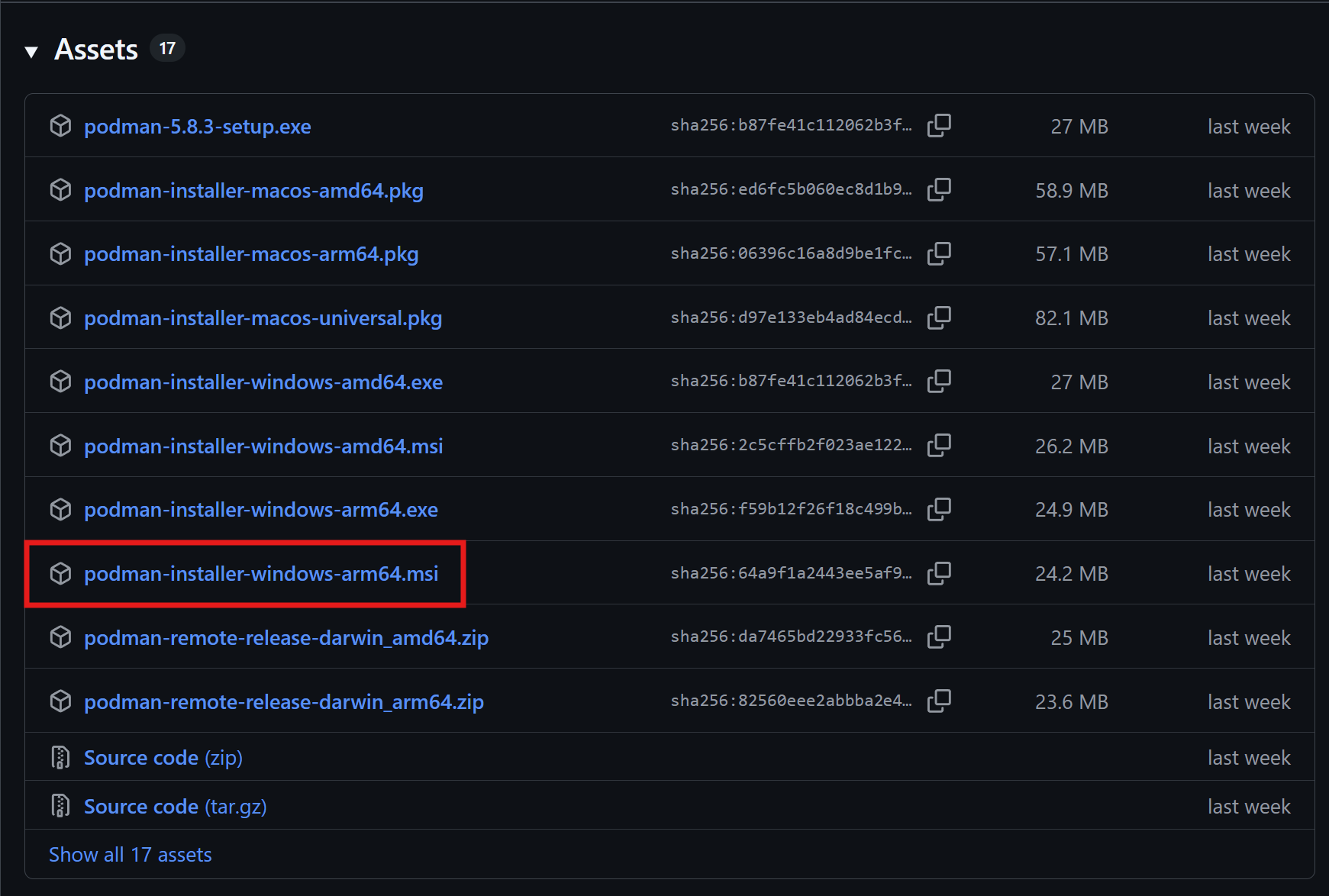Click the 26.2 MB size value
The width and height of the screenshot is (1329, 896).
[1072, 446]
